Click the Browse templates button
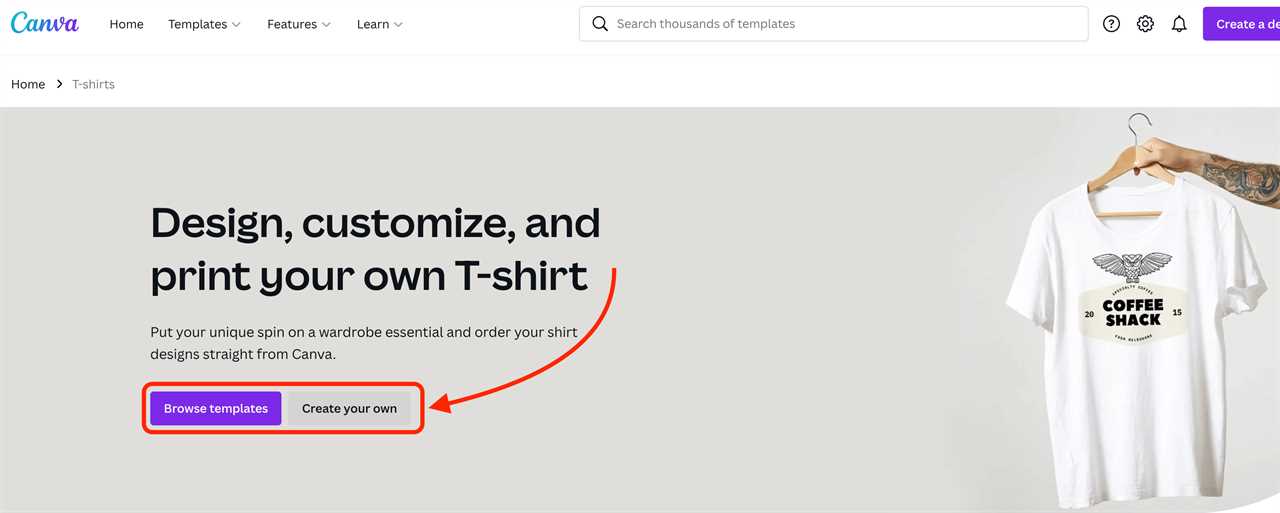This screenshot has width=1280, height=513. pyautogui.click(x=216, y=408)
